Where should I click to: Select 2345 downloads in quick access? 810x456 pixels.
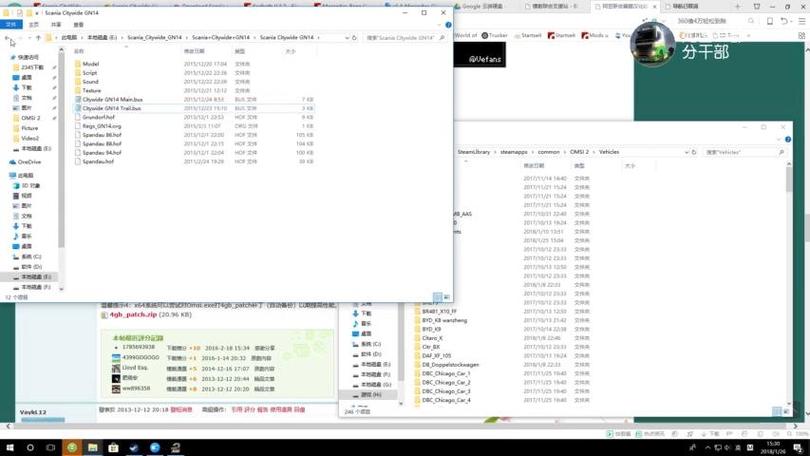[32, 68]
